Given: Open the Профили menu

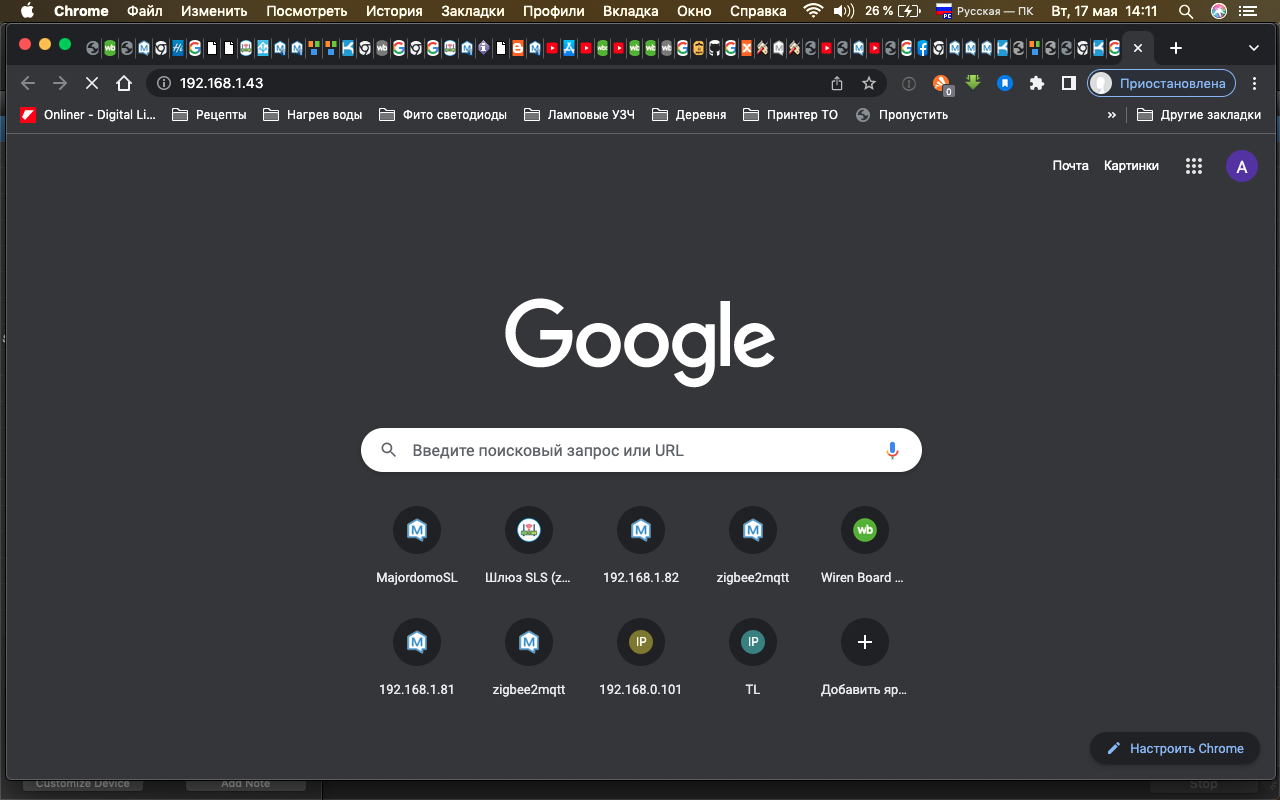Looking at the screenshot, I should (x=553, y=11).
